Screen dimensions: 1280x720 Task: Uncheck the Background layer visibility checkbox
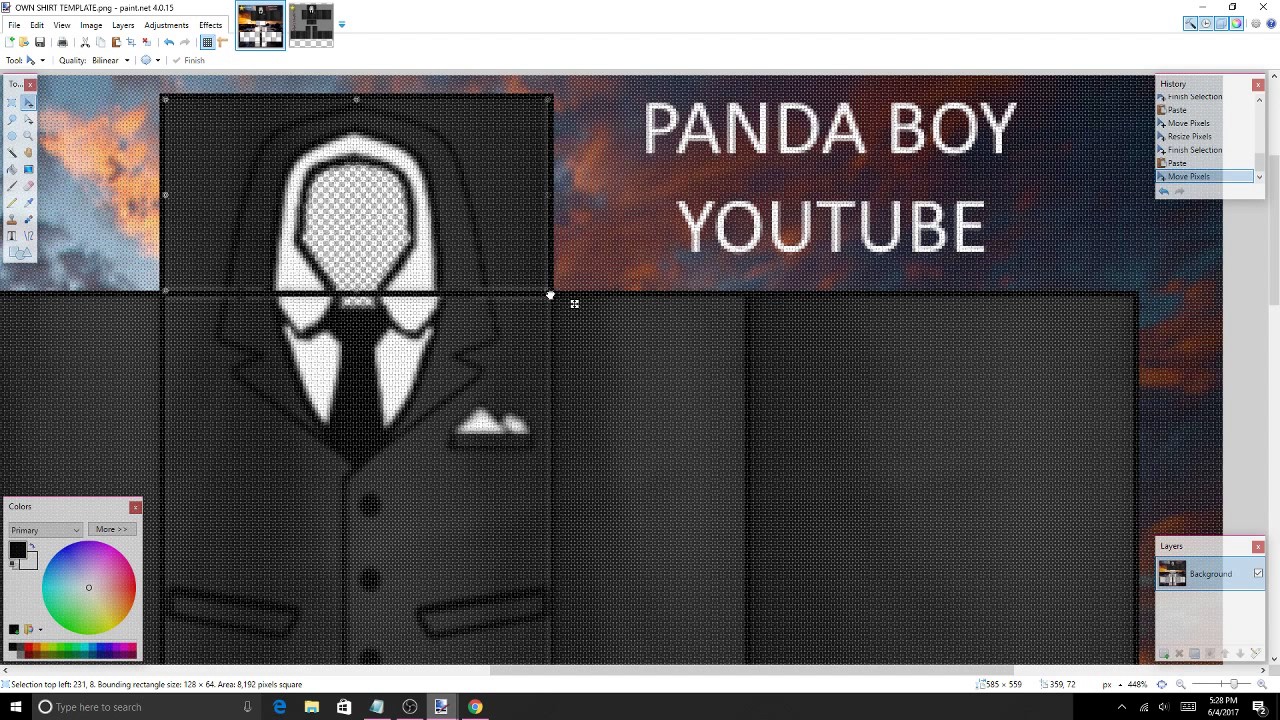pos(1258,574)
